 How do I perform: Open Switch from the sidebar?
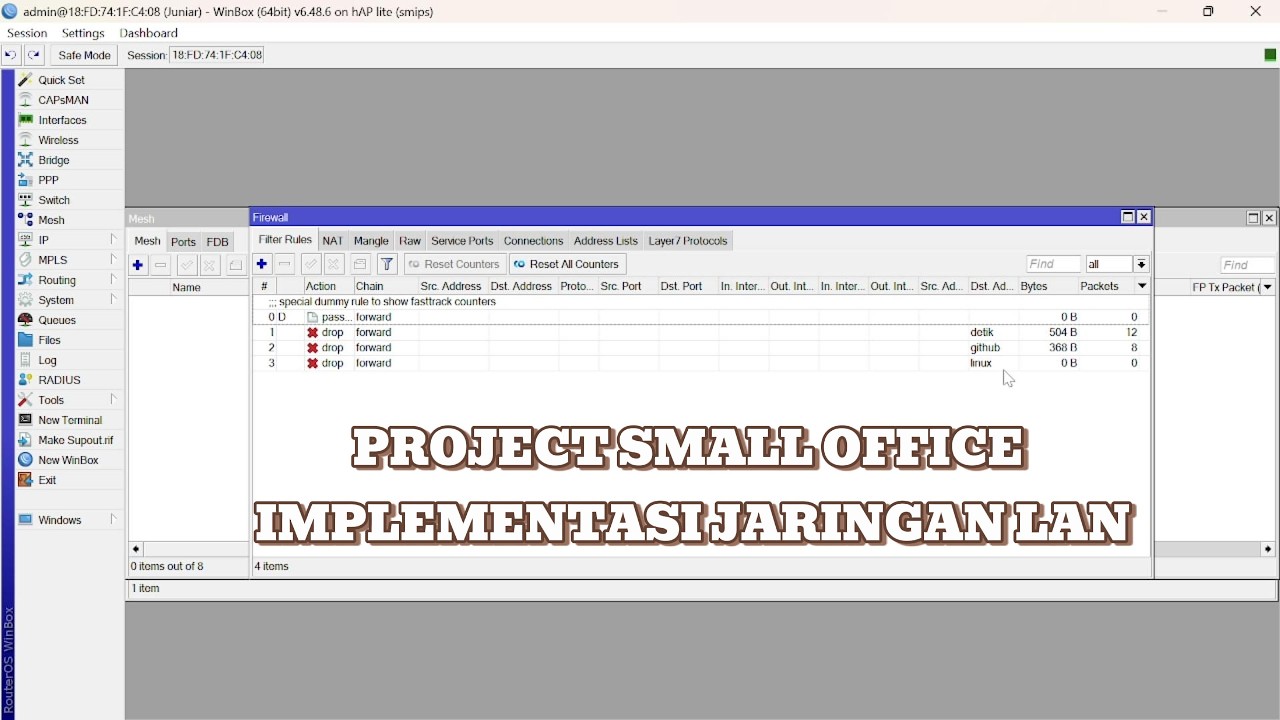(x=54, y=200)
